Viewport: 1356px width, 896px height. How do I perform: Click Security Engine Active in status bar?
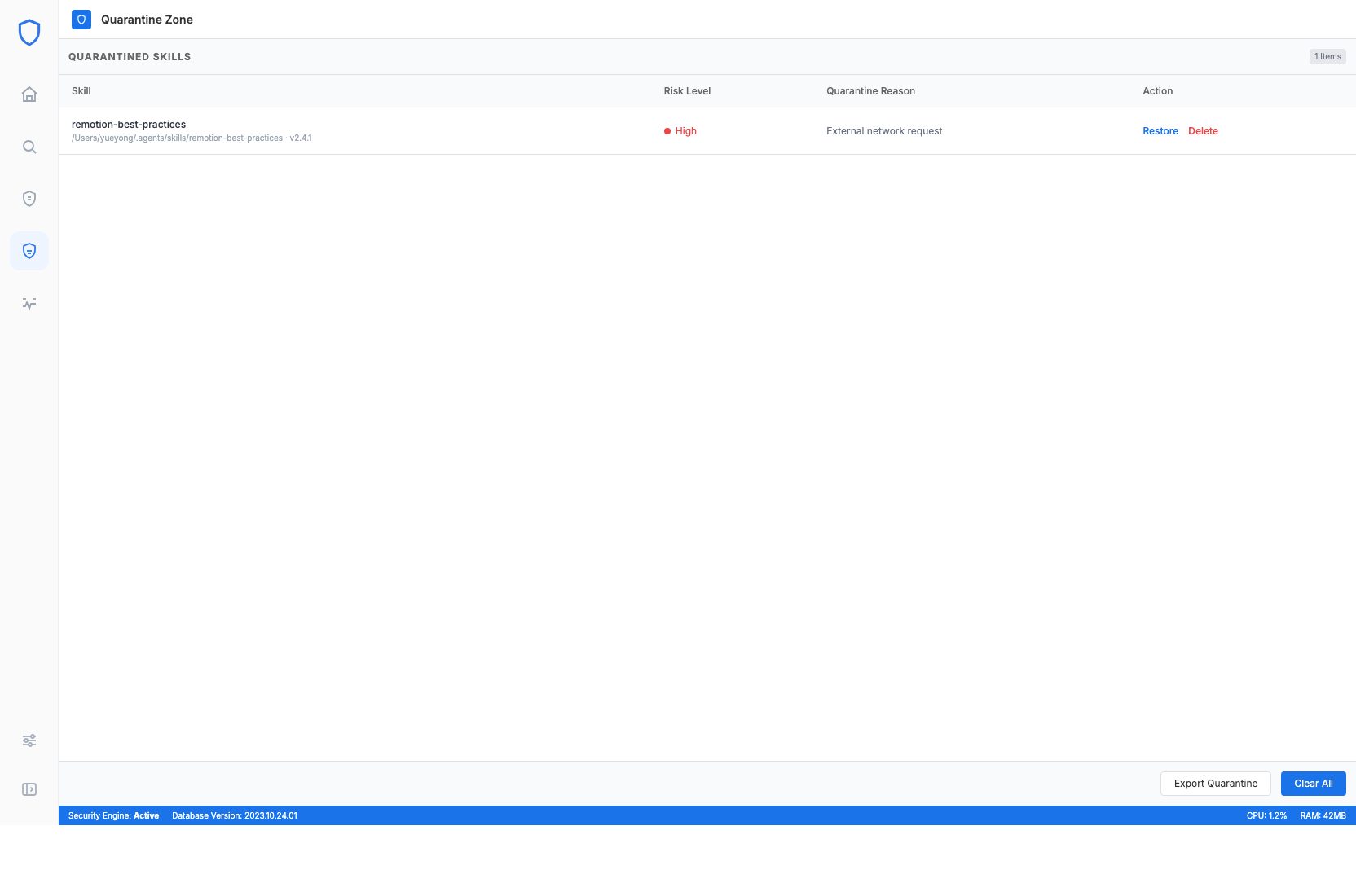(113, 815)
